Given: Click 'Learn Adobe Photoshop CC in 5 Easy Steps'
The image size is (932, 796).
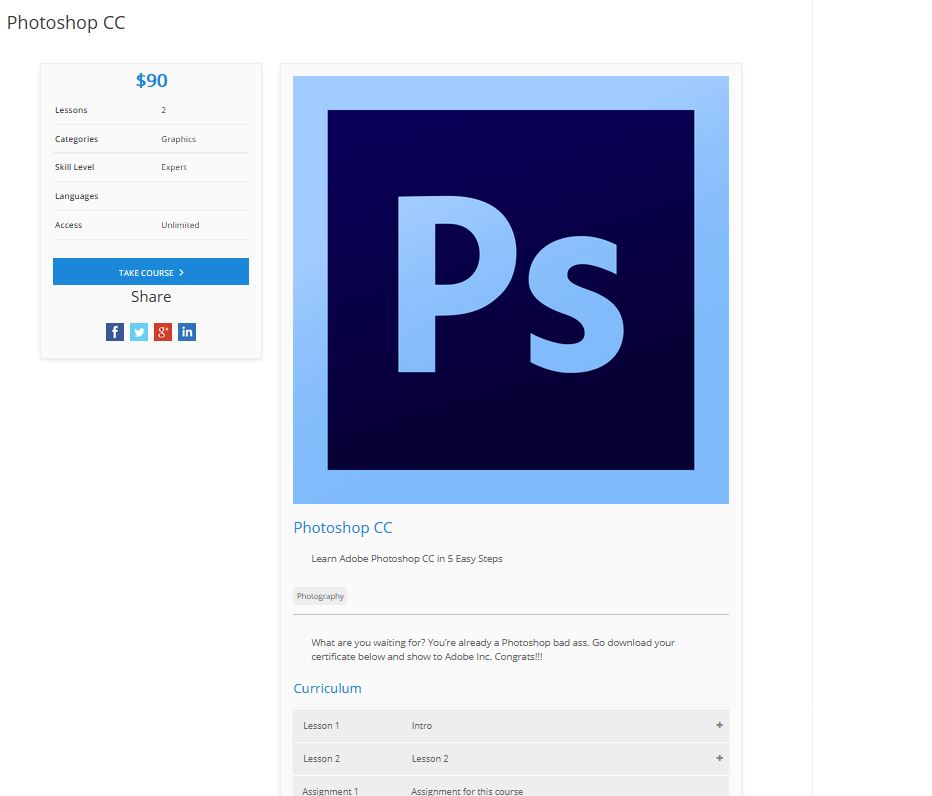Looking at the screenshot, I should (407, 559).
